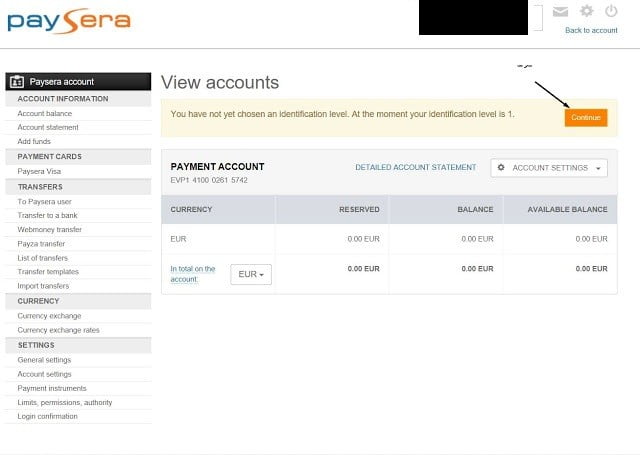Open Account balance in sidebar

[x=44, y=113]
